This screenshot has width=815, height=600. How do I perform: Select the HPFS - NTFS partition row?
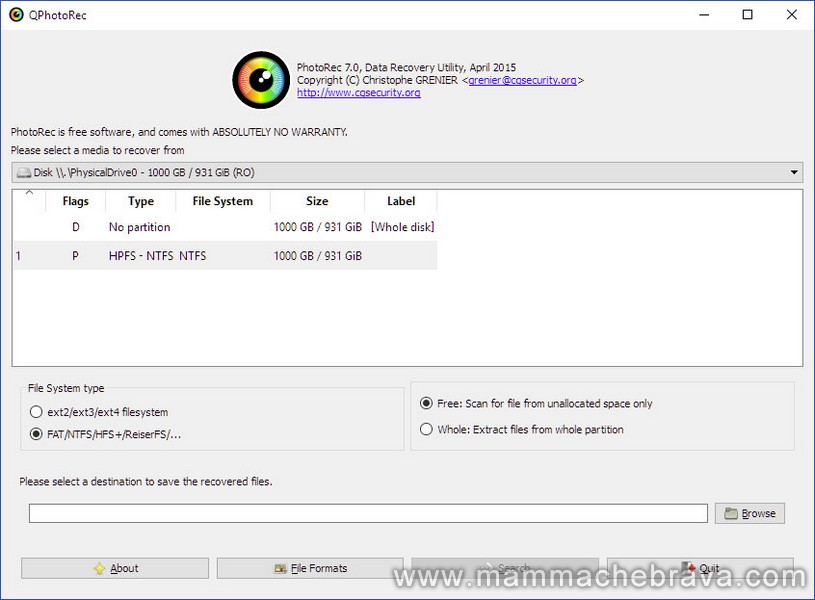(x=225, y=256)
